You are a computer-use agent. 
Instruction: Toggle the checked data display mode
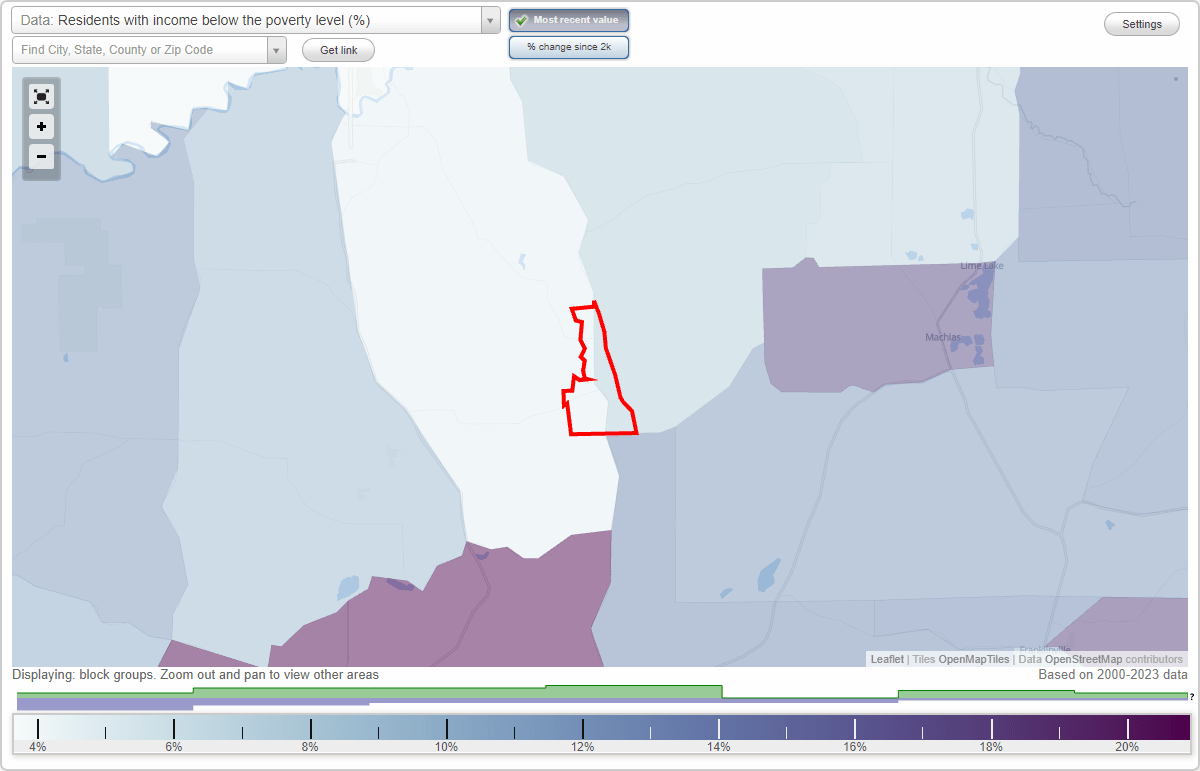click(568, 19)
